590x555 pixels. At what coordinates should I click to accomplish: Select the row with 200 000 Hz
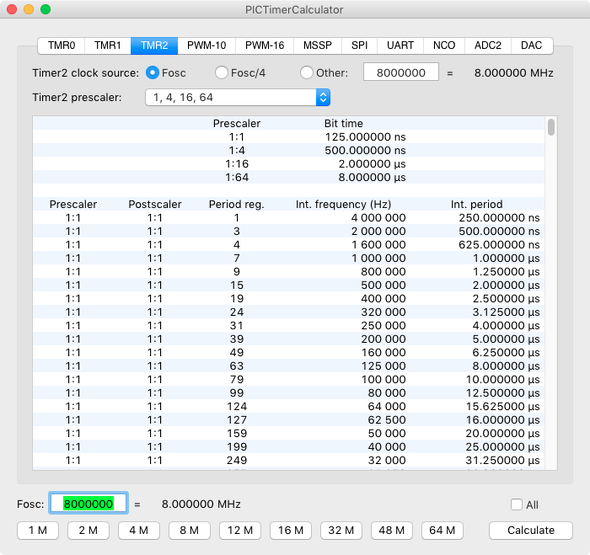coord(289,339)
